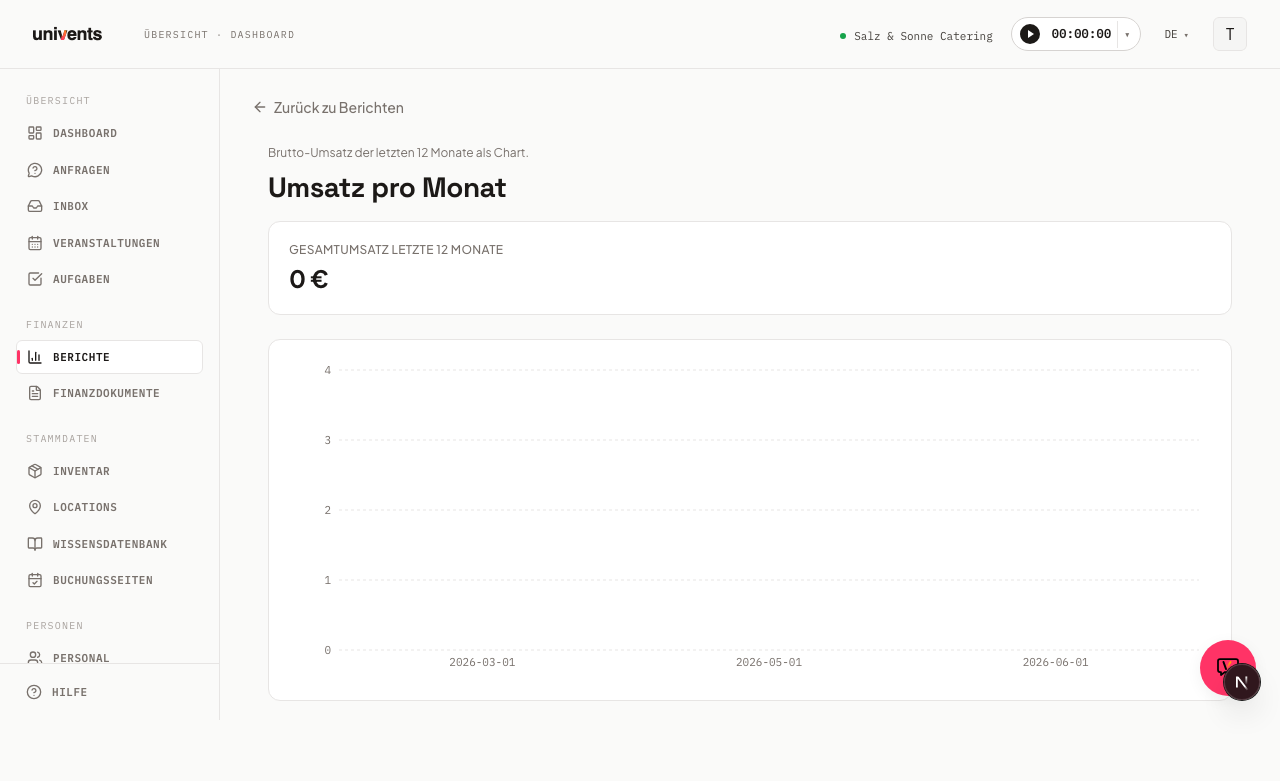Open the DE language dropdown

click(x=1177, y=34)
